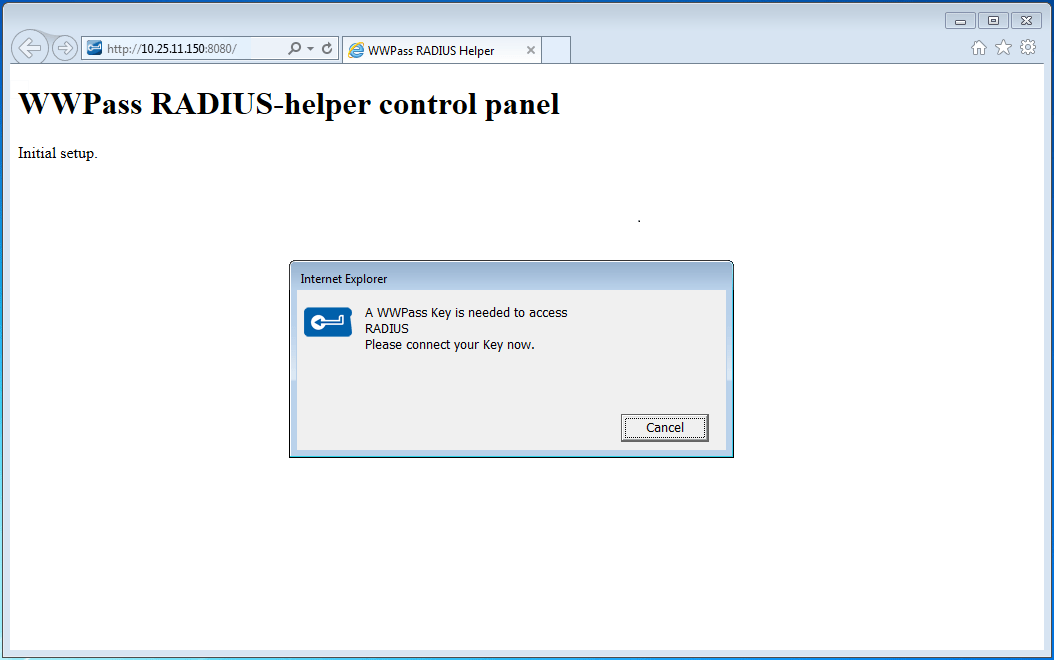Open Favorites with the star icon

pos(1003,47)
